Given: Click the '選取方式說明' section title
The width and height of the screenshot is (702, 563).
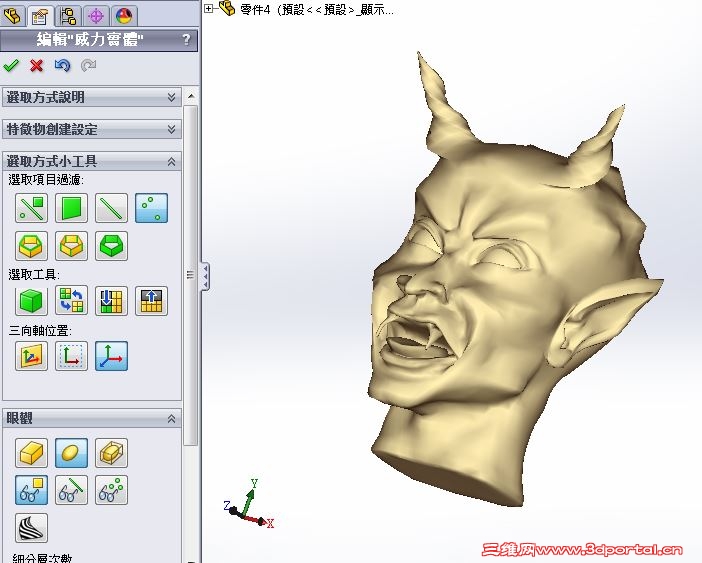Looking at the screenshot, I should pyautogui.click(x=45, y=97).
